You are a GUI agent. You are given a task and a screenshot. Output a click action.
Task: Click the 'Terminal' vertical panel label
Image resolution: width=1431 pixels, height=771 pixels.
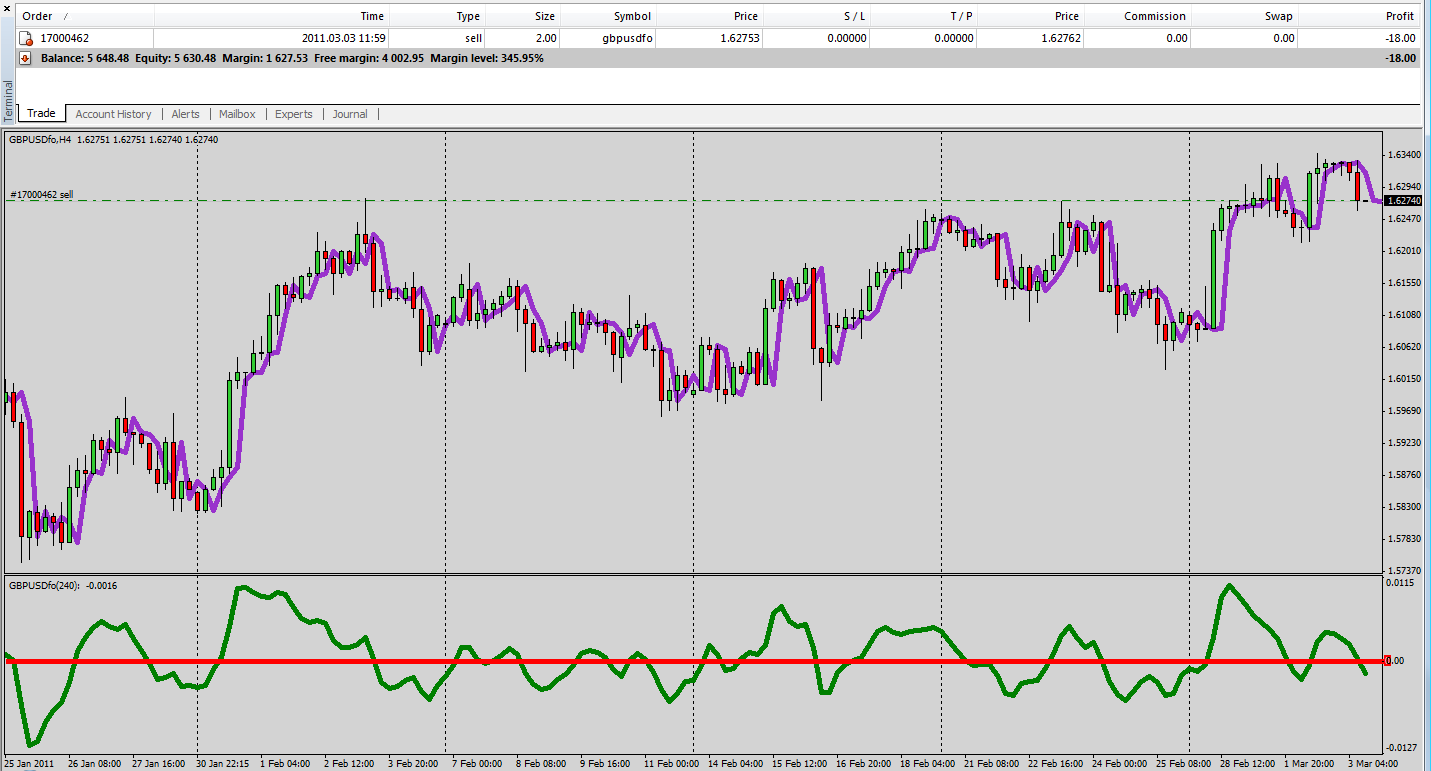point(9,101)
